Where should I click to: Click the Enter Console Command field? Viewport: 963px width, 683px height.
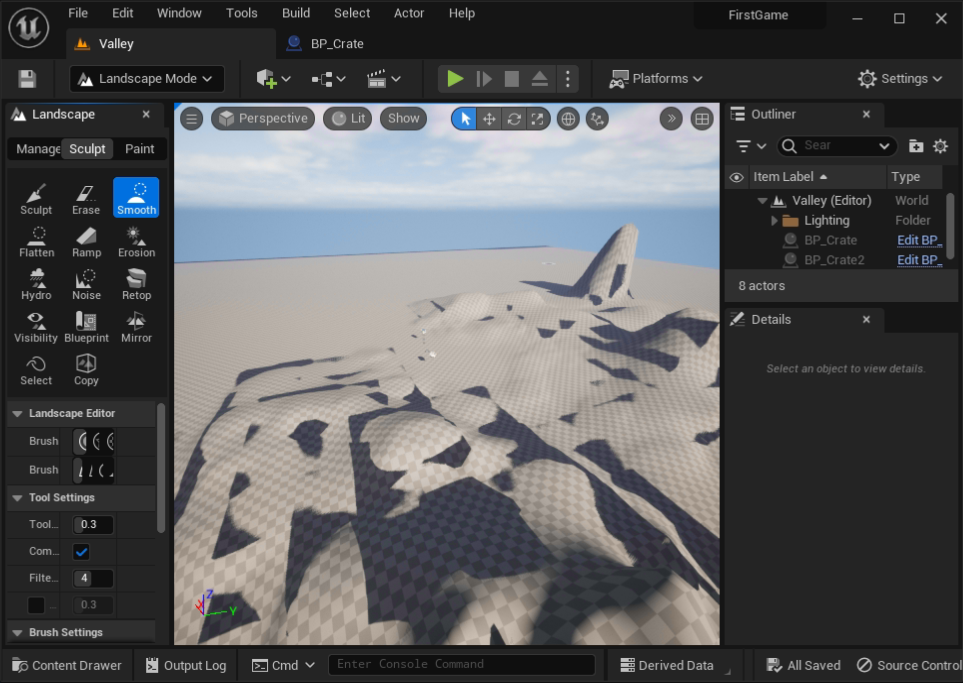coord(462,665)
